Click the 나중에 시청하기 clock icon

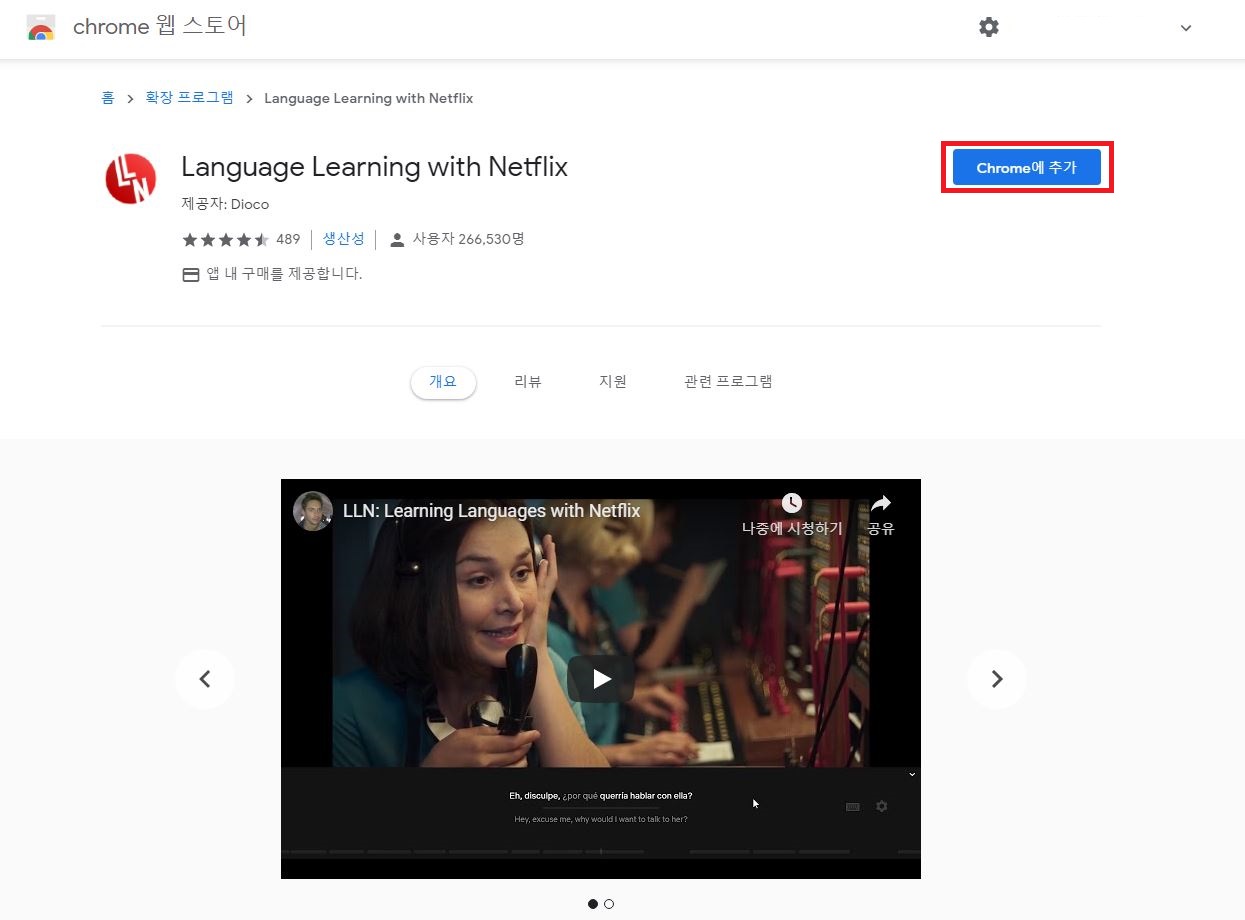point(792,503)
